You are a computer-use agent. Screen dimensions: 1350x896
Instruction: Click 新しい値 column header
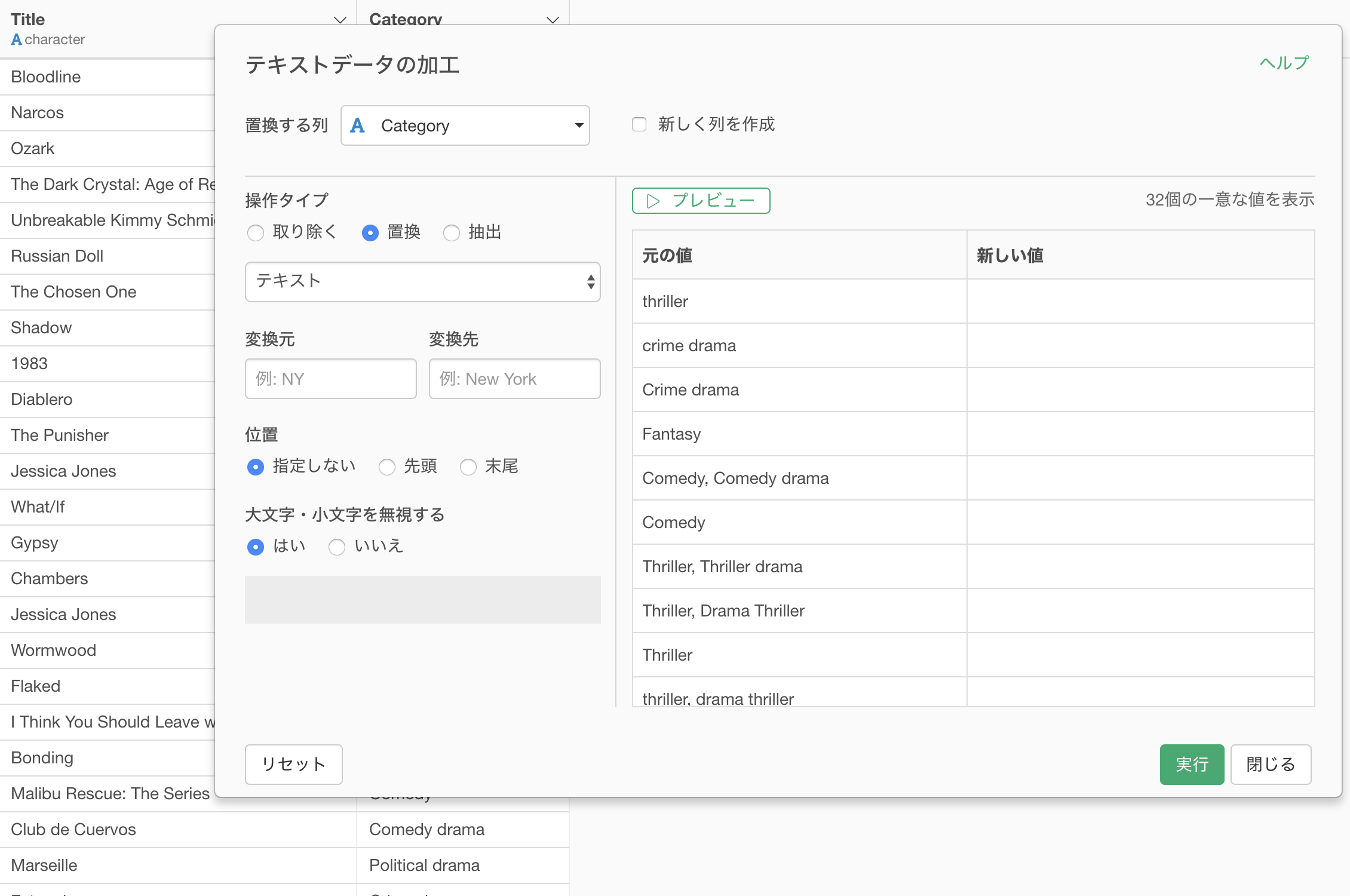coord(1140,255)
